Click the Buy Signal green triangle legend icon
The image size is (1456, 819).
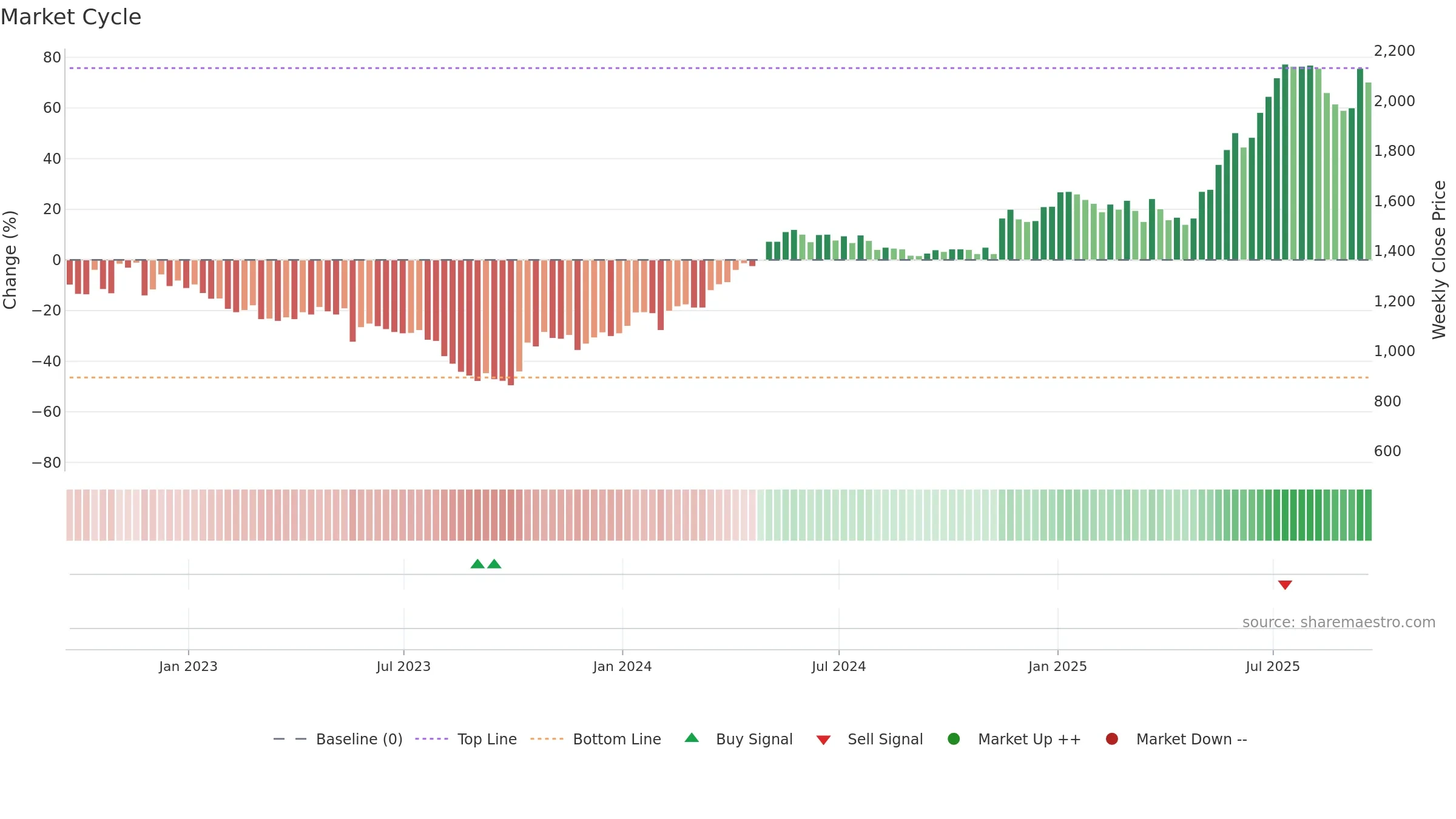click(692, 738)
